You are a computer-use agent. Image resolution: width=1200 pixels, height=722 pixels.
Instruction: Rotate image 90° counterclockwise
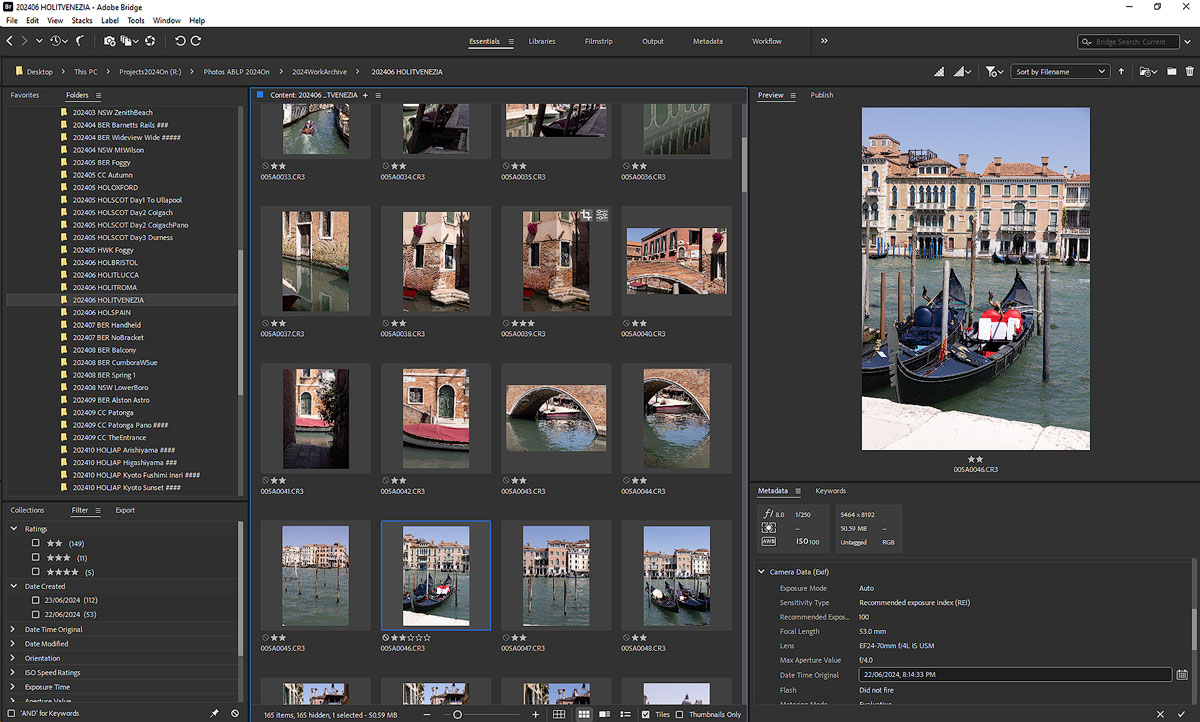click(180, 41)
